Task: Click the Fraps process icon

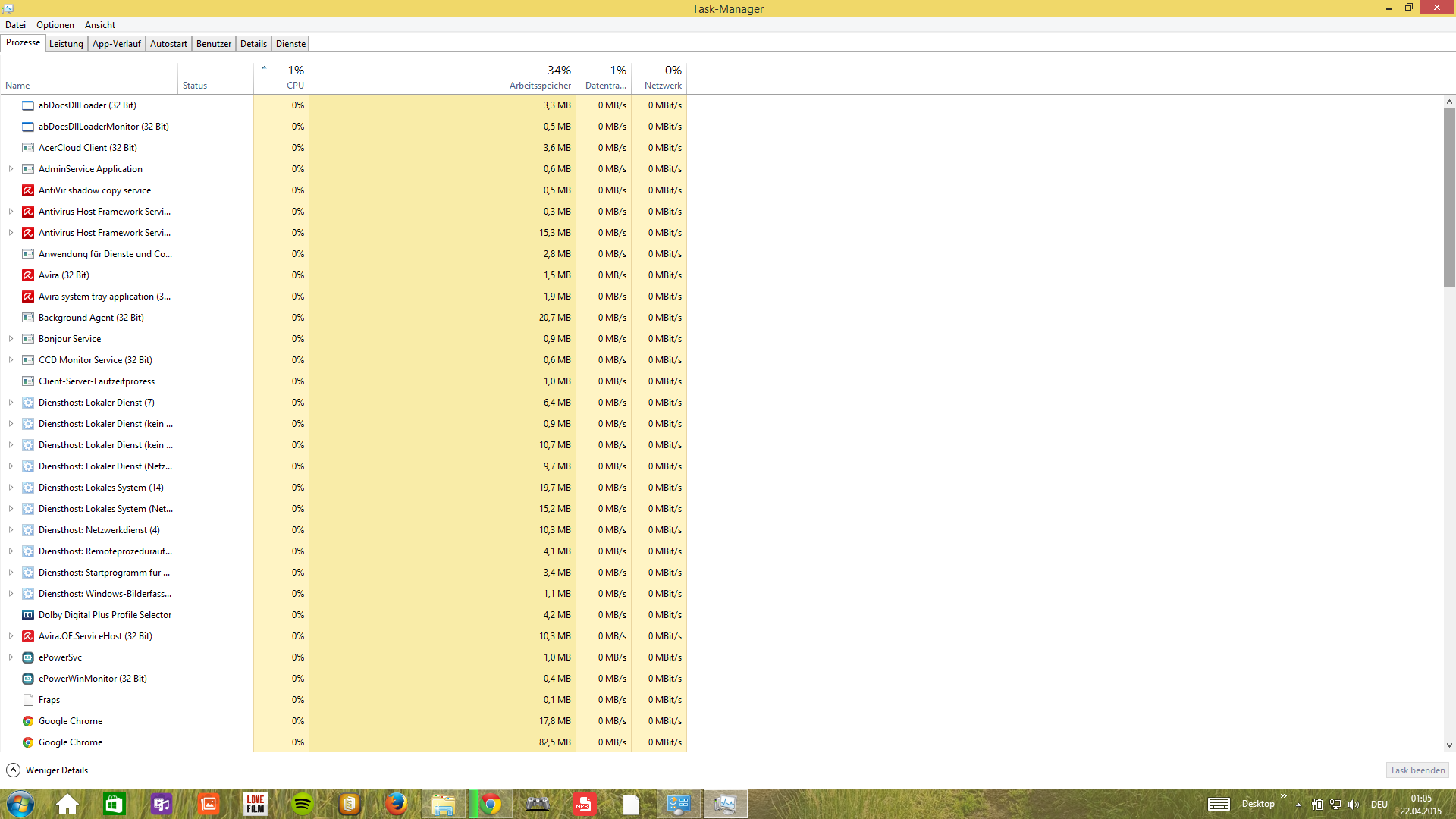Action: pos(28,700)
